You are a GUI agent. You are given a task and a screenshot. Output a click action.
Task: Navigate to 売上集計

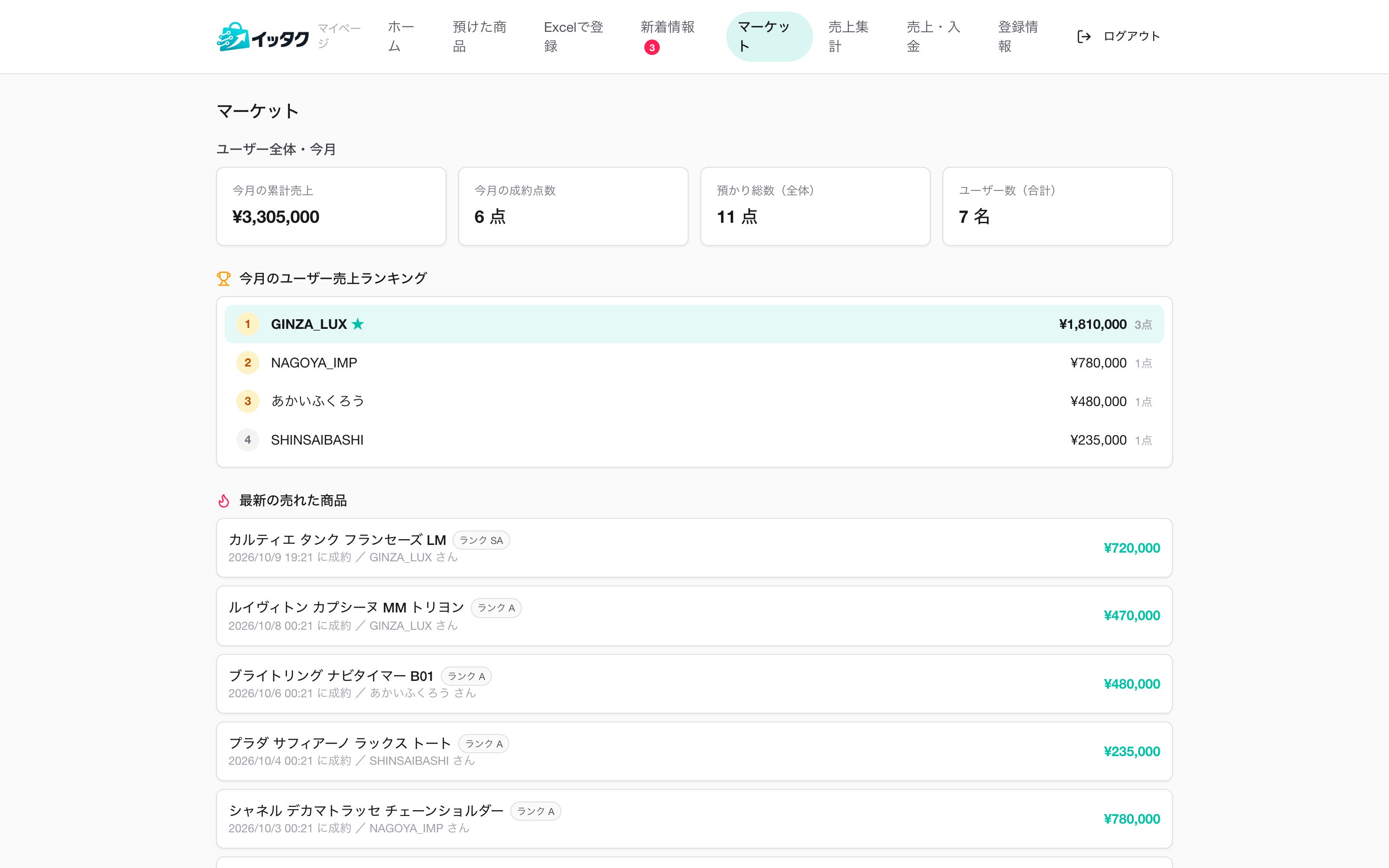coord(852,37)
